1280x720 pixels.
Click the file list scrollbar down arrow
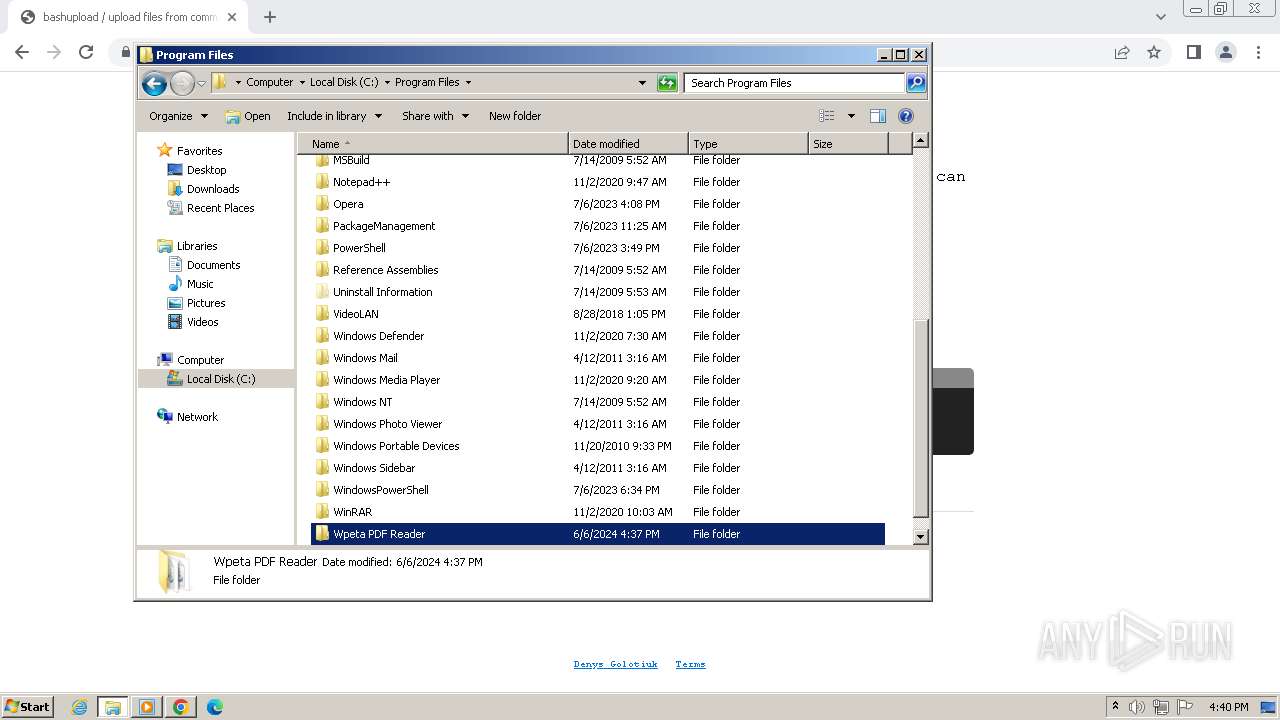921,537
